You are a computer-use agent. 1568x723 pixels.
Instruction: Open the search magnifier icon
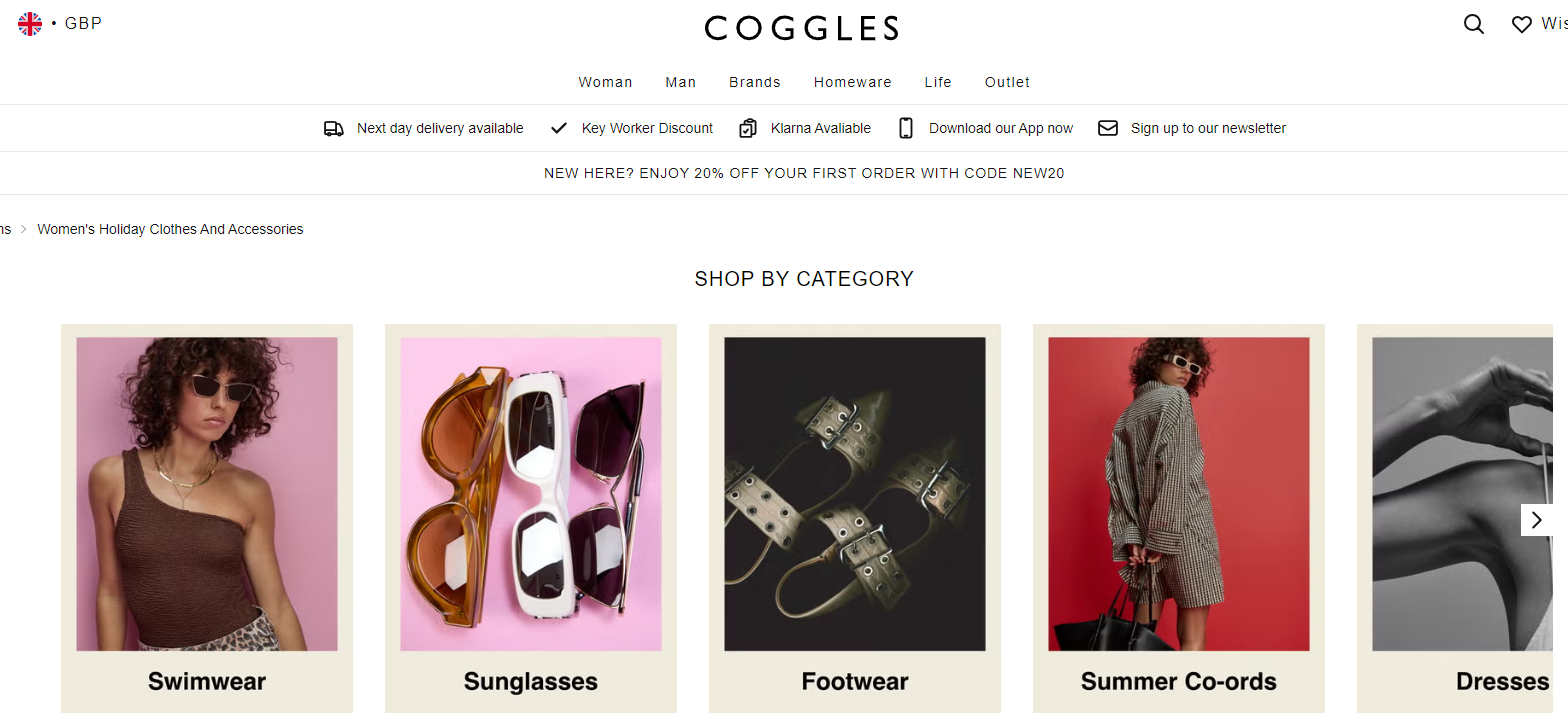pos(1473,24)
